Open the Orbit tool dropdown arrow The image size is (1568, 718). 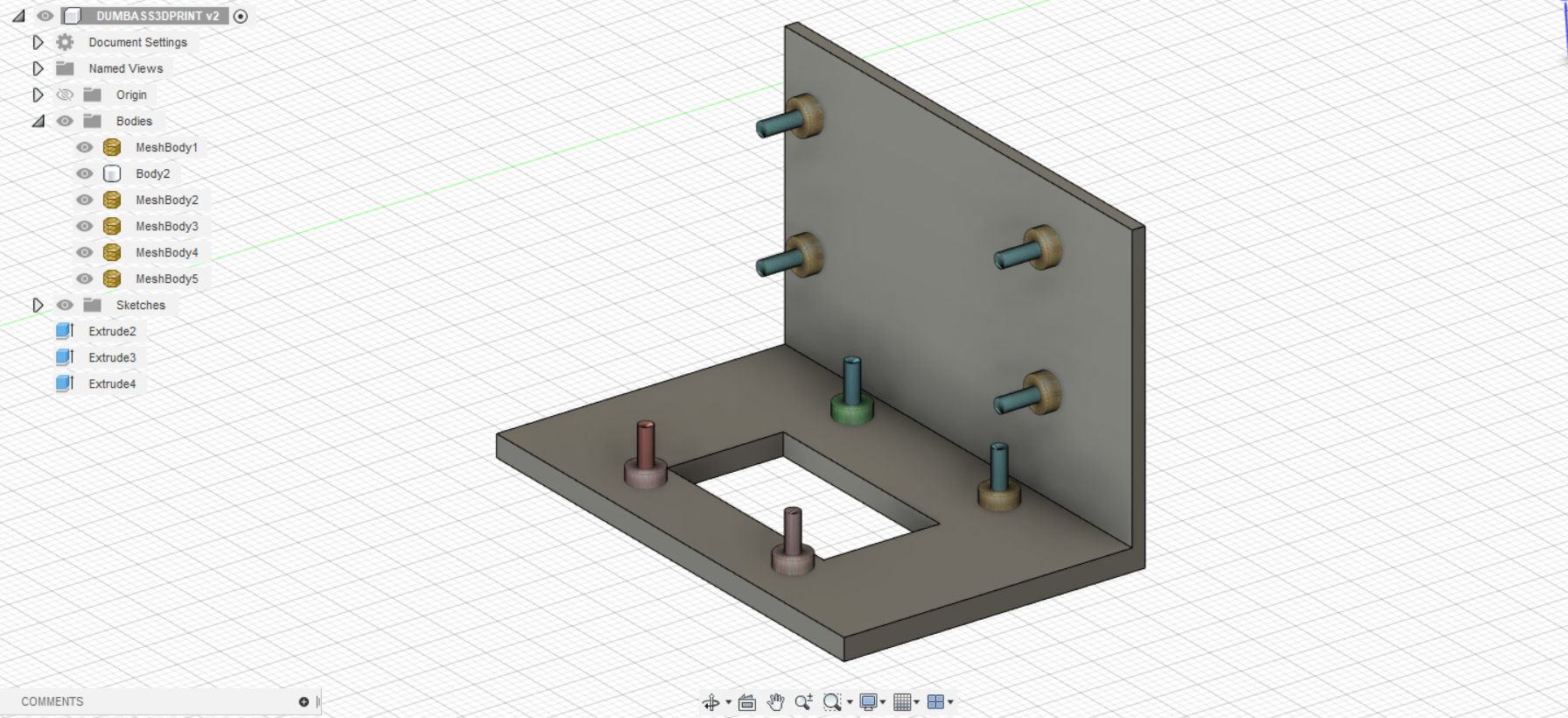click(x=728, y=702)
